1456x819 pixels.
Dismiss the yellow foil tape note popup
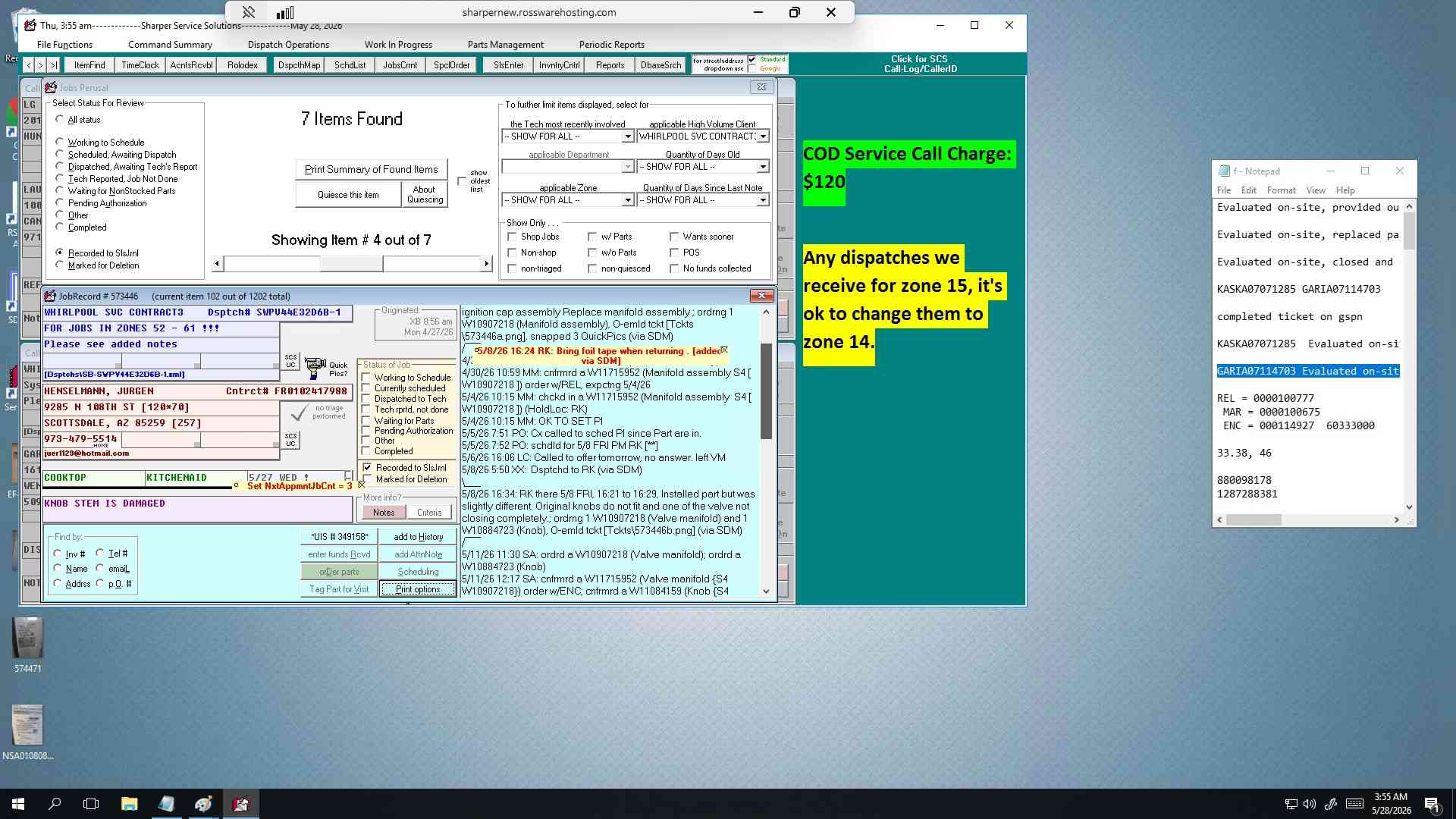[x=724, y=350]
